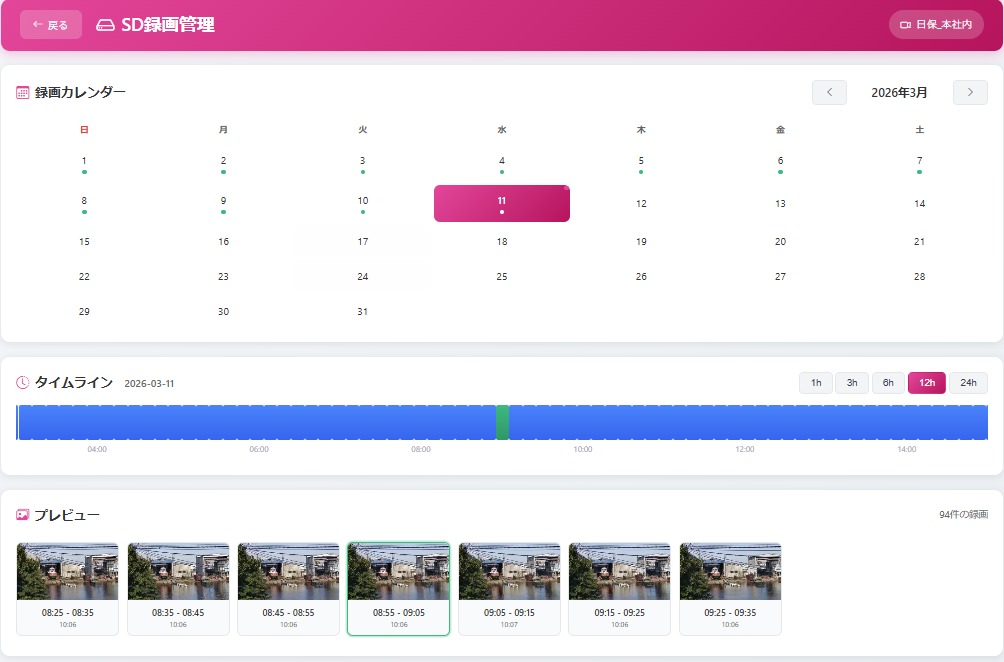Choose the 24h timeline view
The image size is (1004, 662).
[x=968, y=383]
